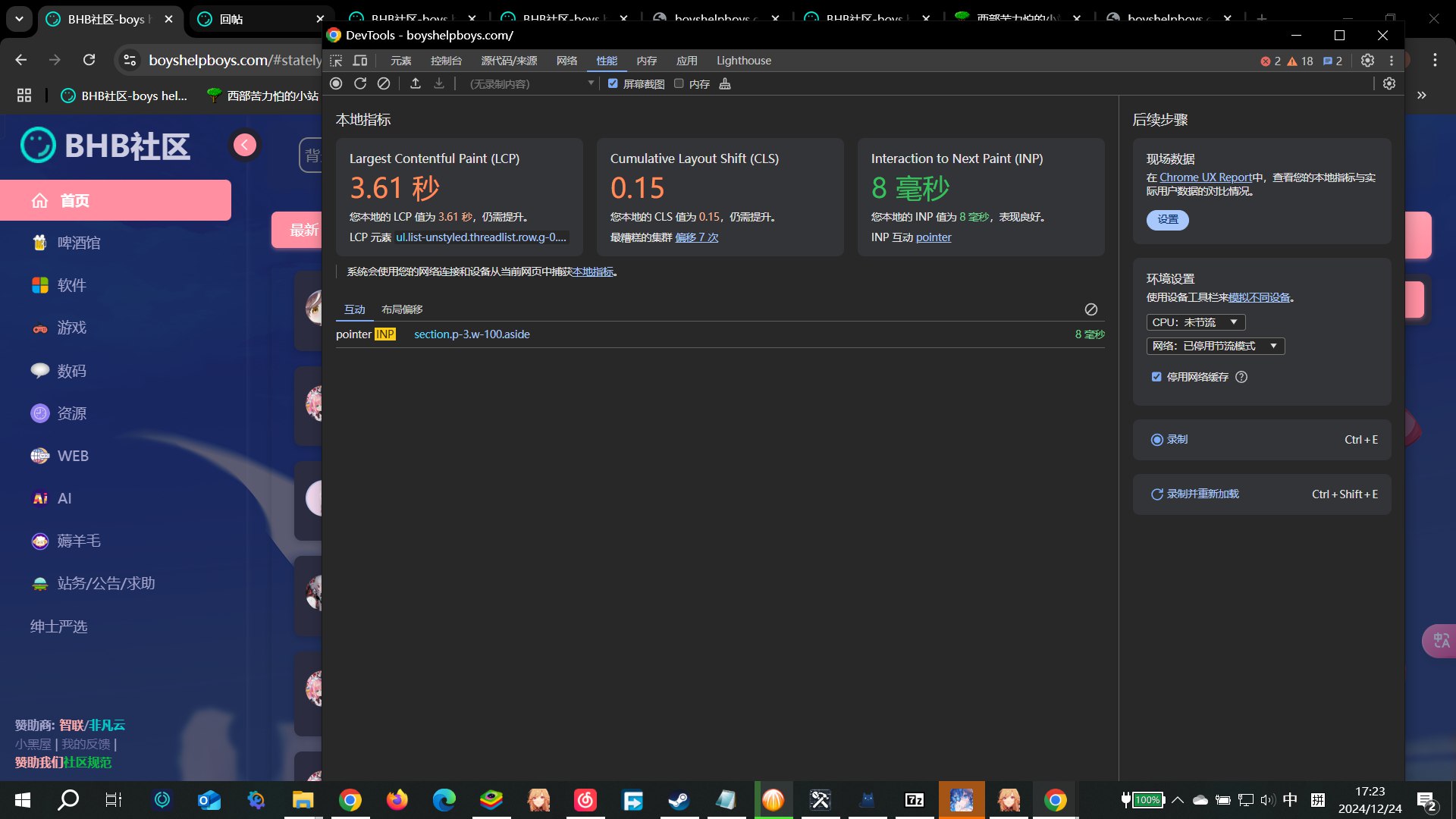Switch to the 网络 tab
This screenshot has height=819, width=1456.
pyautogui.click(x=567, y=61)
